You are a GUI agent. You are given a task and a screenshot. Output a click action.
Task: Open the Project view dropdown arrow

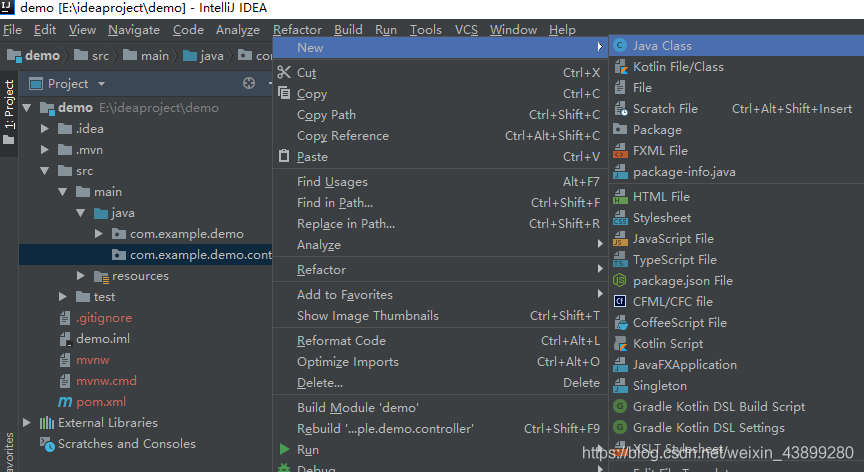pos(101,84)
